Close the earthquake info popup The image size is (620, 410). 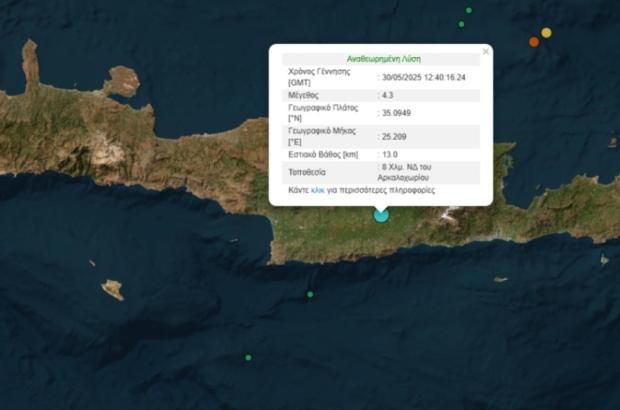click(x=486, y=51)
